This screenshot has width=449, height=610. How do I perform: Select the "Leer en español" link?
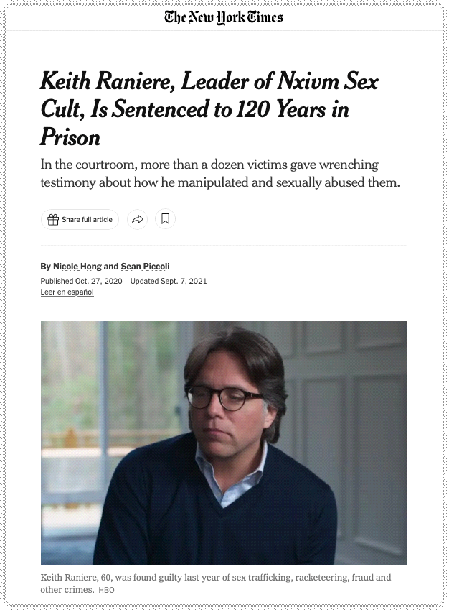click(x=67, y=292)
